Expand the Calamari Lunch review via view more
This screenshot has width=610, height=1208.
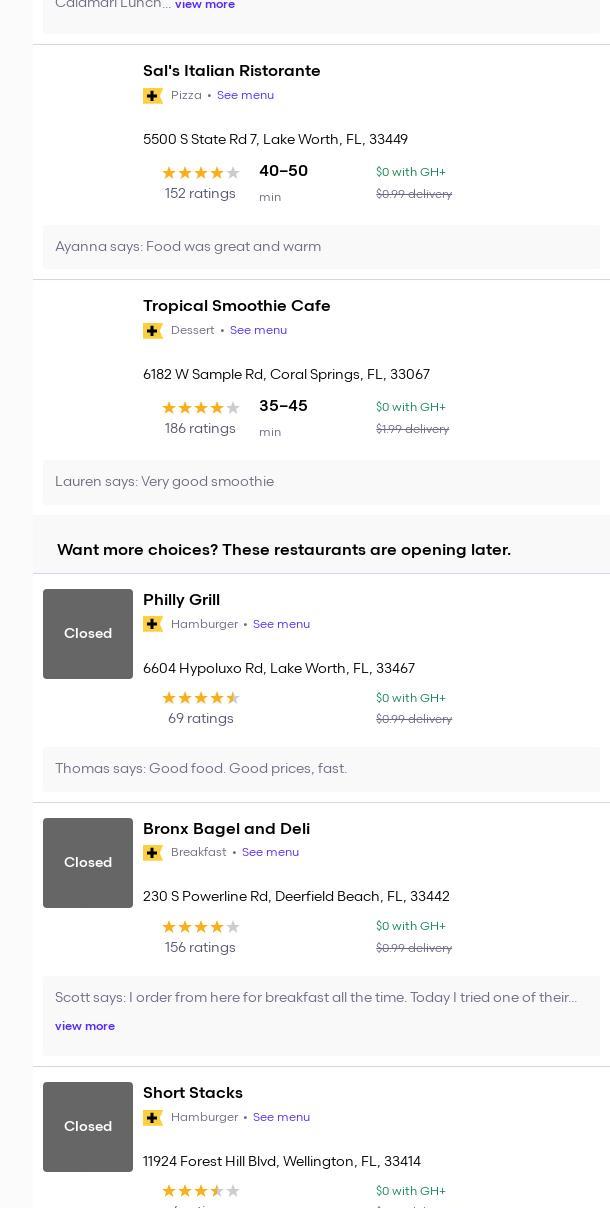[x=205, y=5]
